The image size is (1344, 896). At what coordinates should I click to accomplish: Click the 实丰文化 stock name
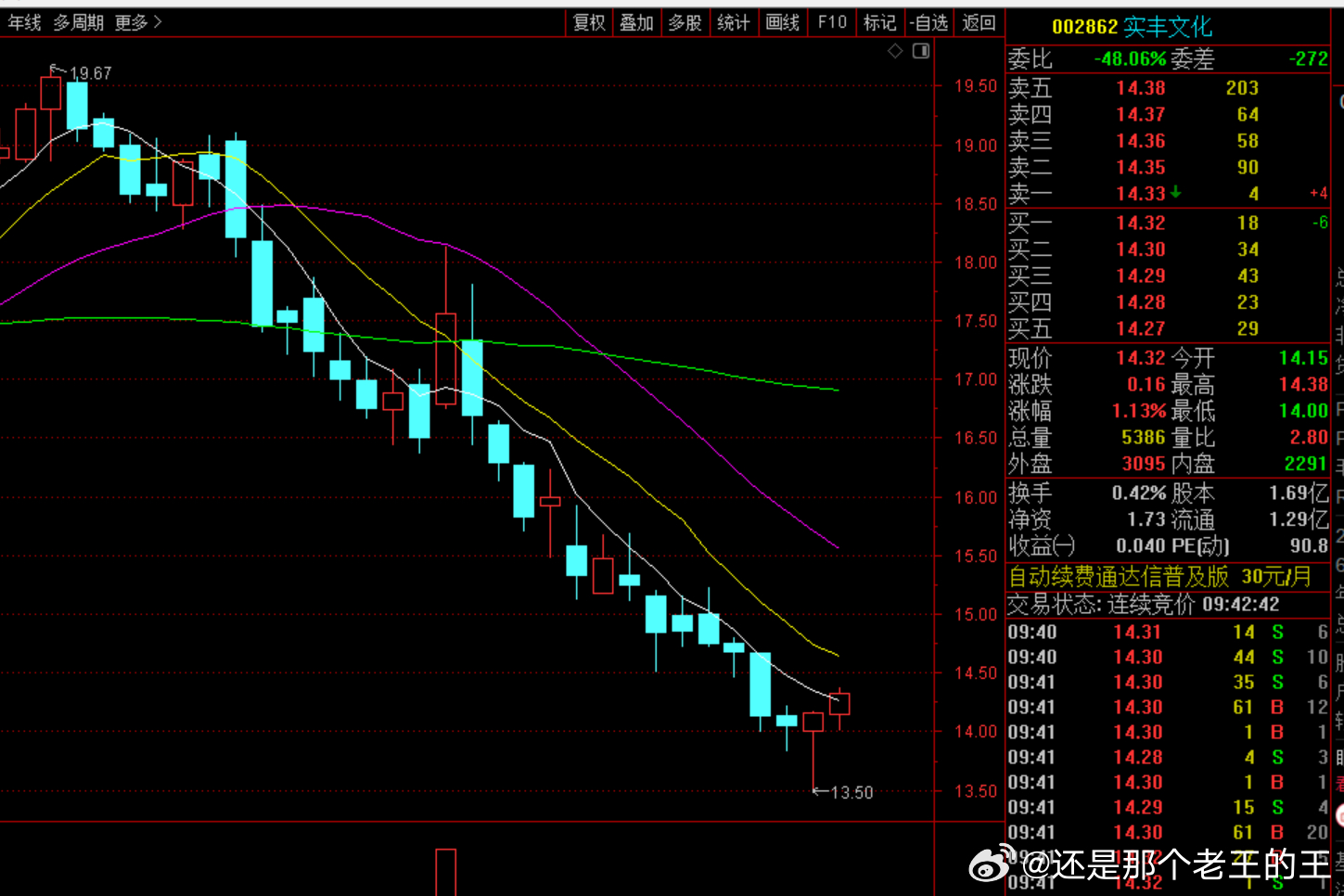(1168, 27)
